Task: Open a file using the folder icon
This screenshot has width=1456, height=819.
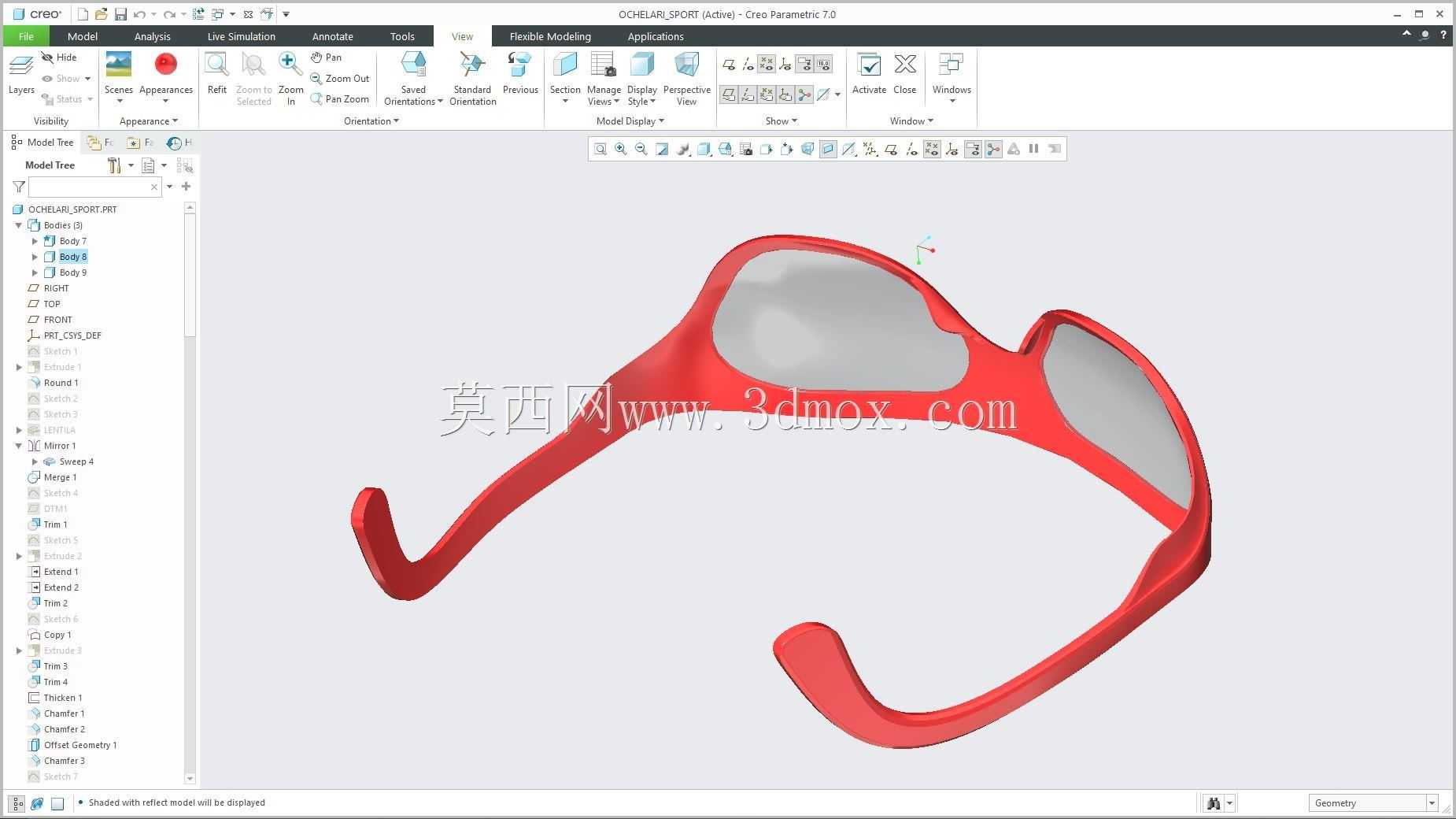Action: click(x=102, y=14)
